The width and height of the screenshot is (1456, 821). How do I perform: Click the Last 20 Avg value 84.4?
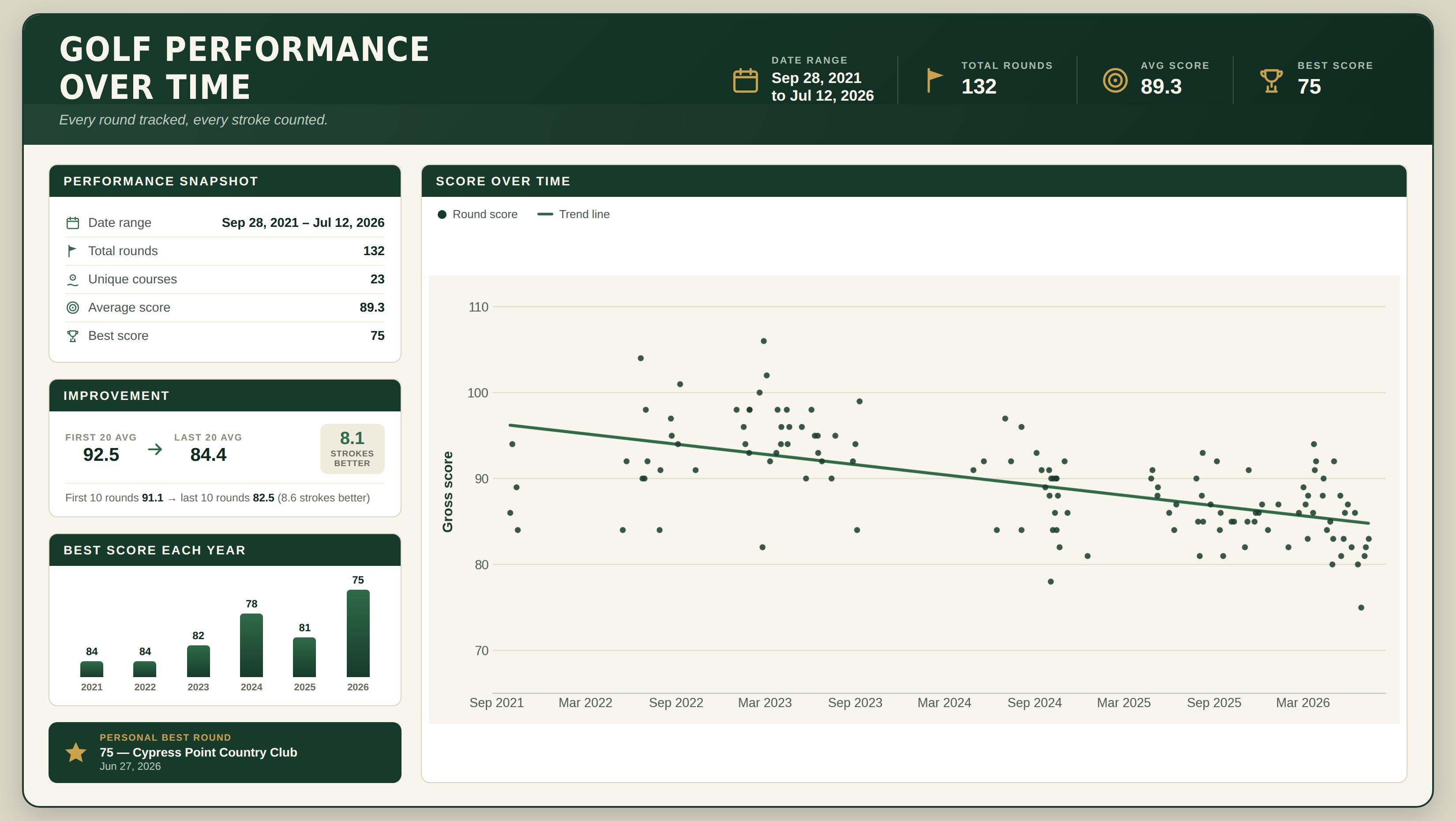(x=208, y=455)
